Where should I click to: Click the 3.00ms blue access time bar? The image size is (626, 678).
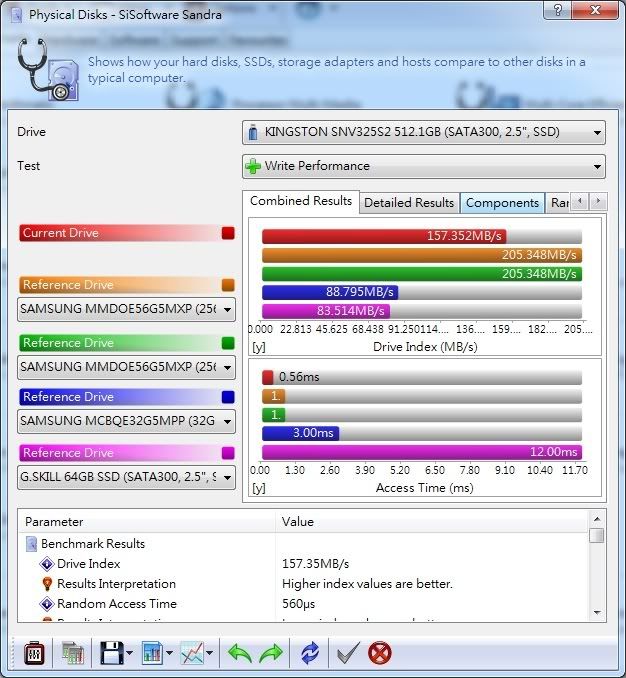pyautogui.click(x=300, y=433)
